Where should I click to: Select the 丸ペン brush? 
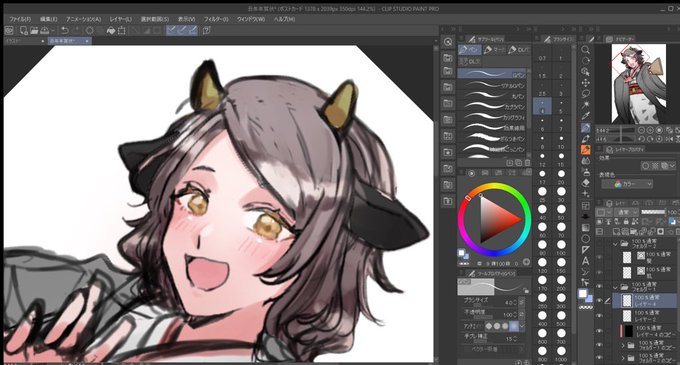(x=492, y=95)
